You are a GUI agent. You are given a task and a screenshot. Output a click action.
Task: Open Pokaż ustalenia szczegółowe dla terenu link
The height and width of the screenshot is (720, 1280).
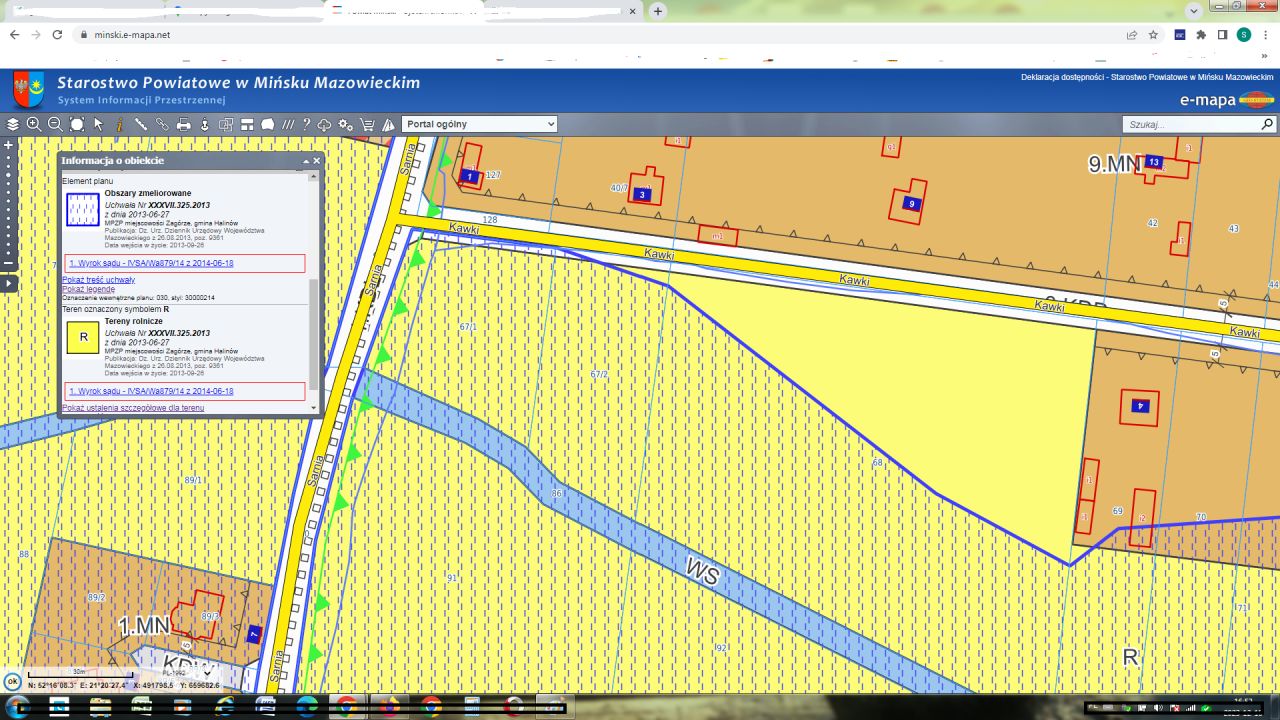[133, 408]
